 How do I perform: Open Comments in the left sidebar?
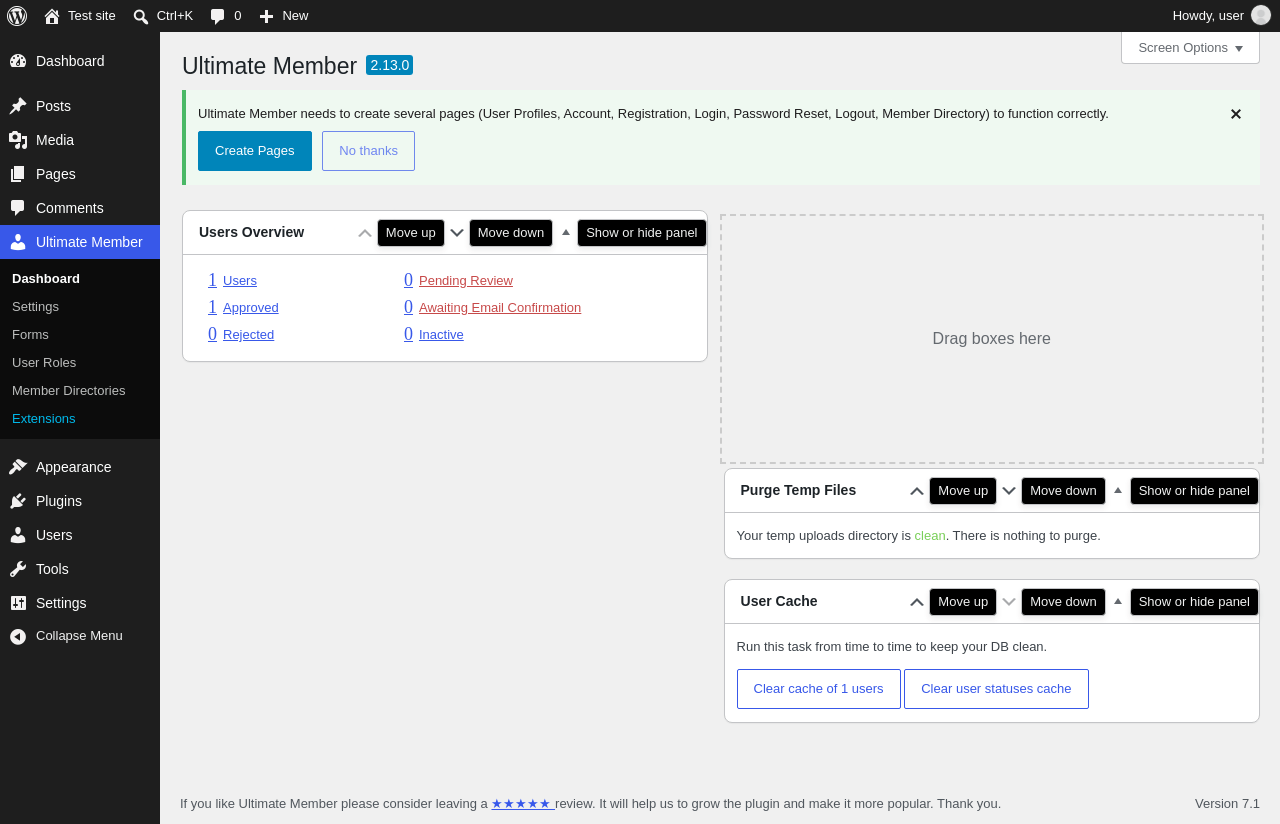coord(80,208)
